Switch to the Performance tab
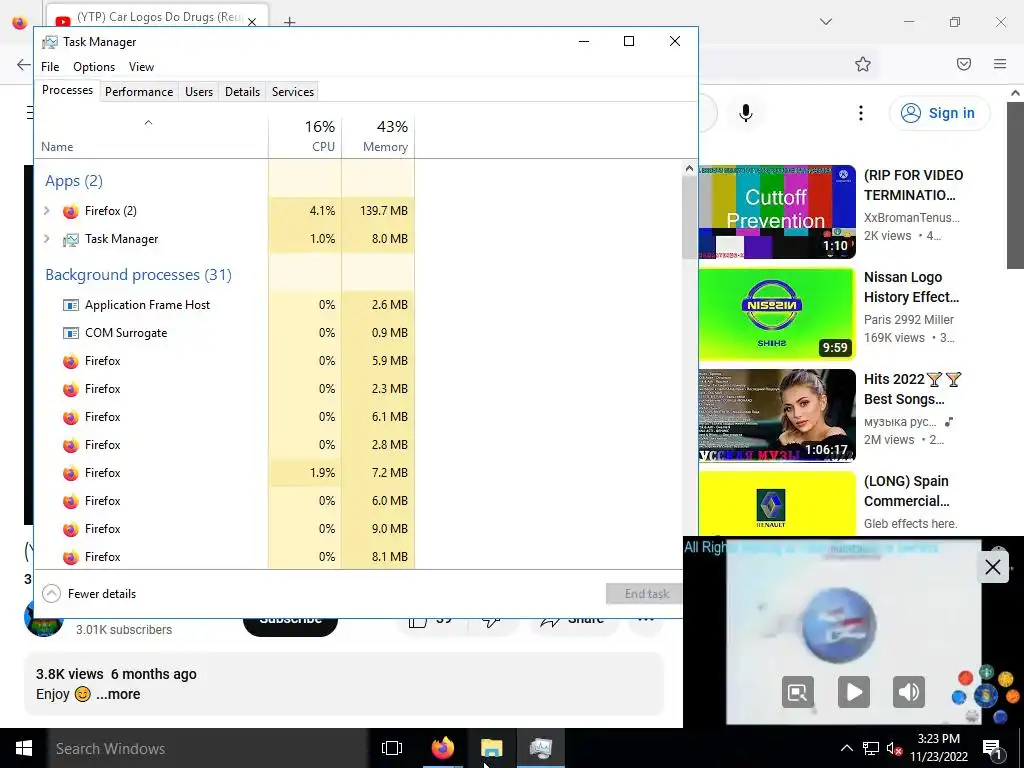Screen dimensions: 1024x768 click(139, 92)
